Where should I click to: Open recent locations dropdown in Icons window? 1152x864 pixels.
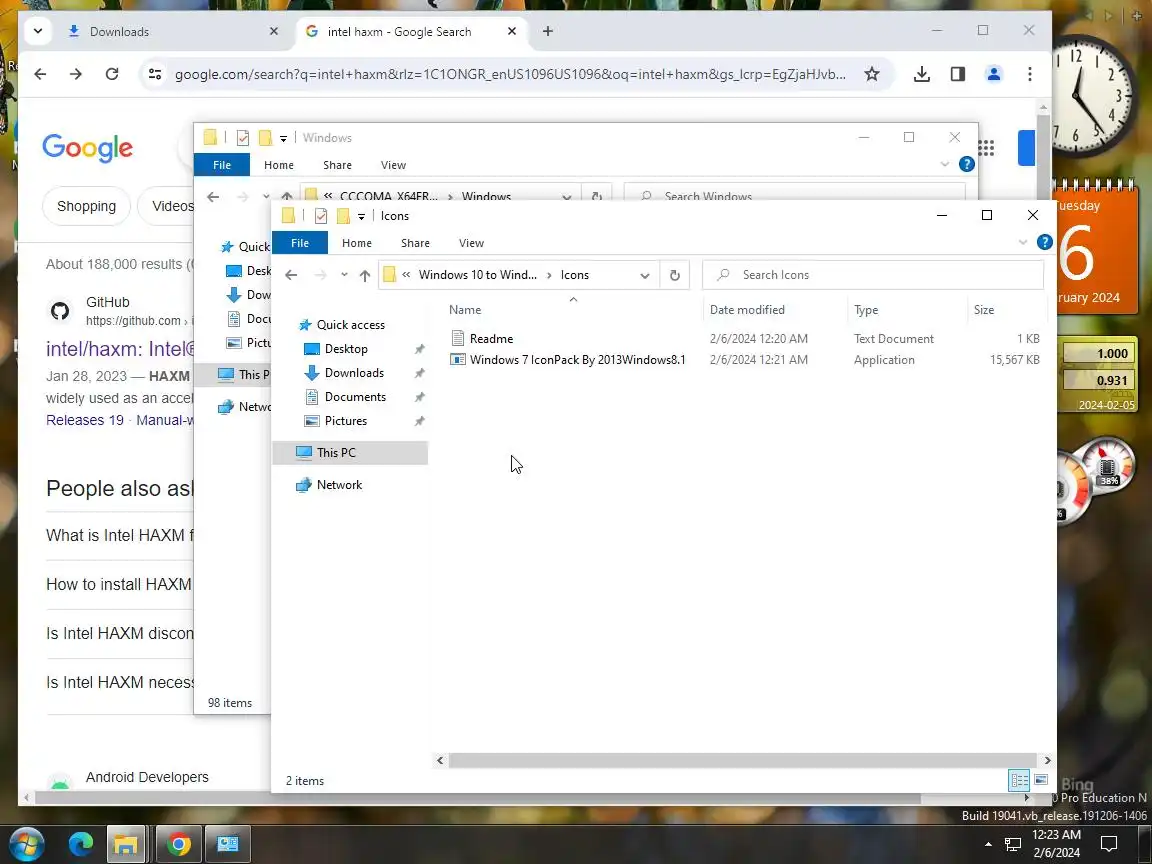point(344,275)
